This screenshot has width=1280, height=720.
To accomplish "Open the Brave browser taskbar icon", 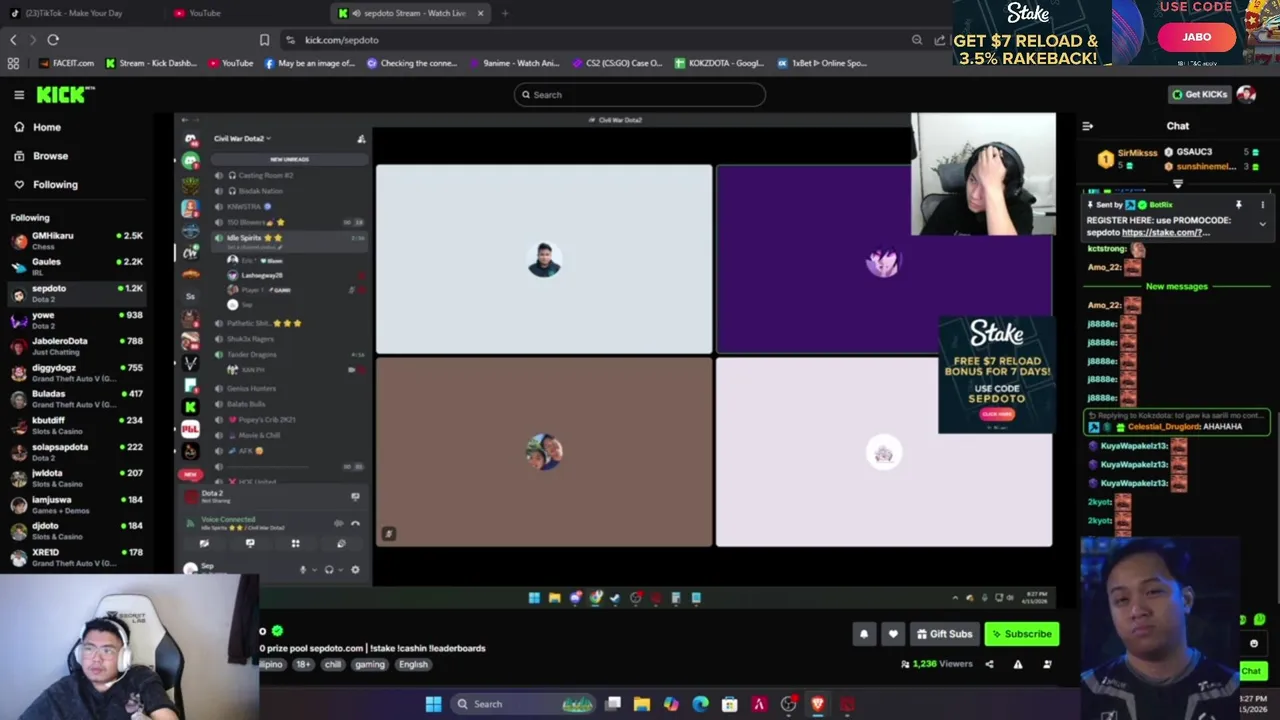I will (x=818, y=704).
